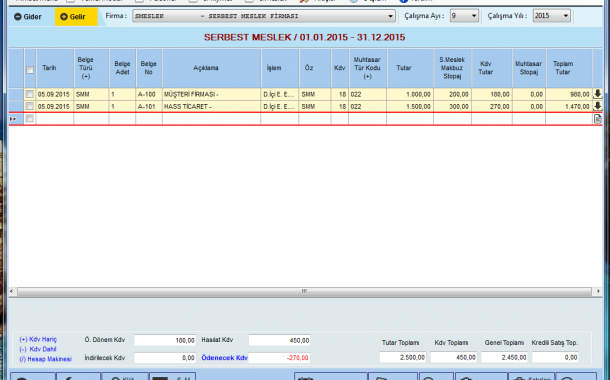Check the checkbox on the MÜŞTERİ FİRMASI row
The height and width of the screenshot is (380, 610).
(x=30, y=94)
